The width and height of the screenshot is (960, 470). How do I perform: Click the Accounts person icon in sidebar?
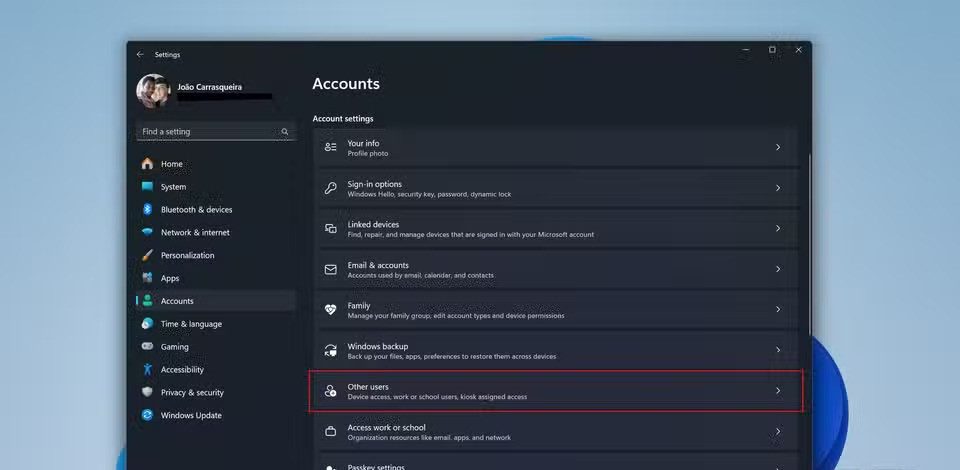pos(147,300)
